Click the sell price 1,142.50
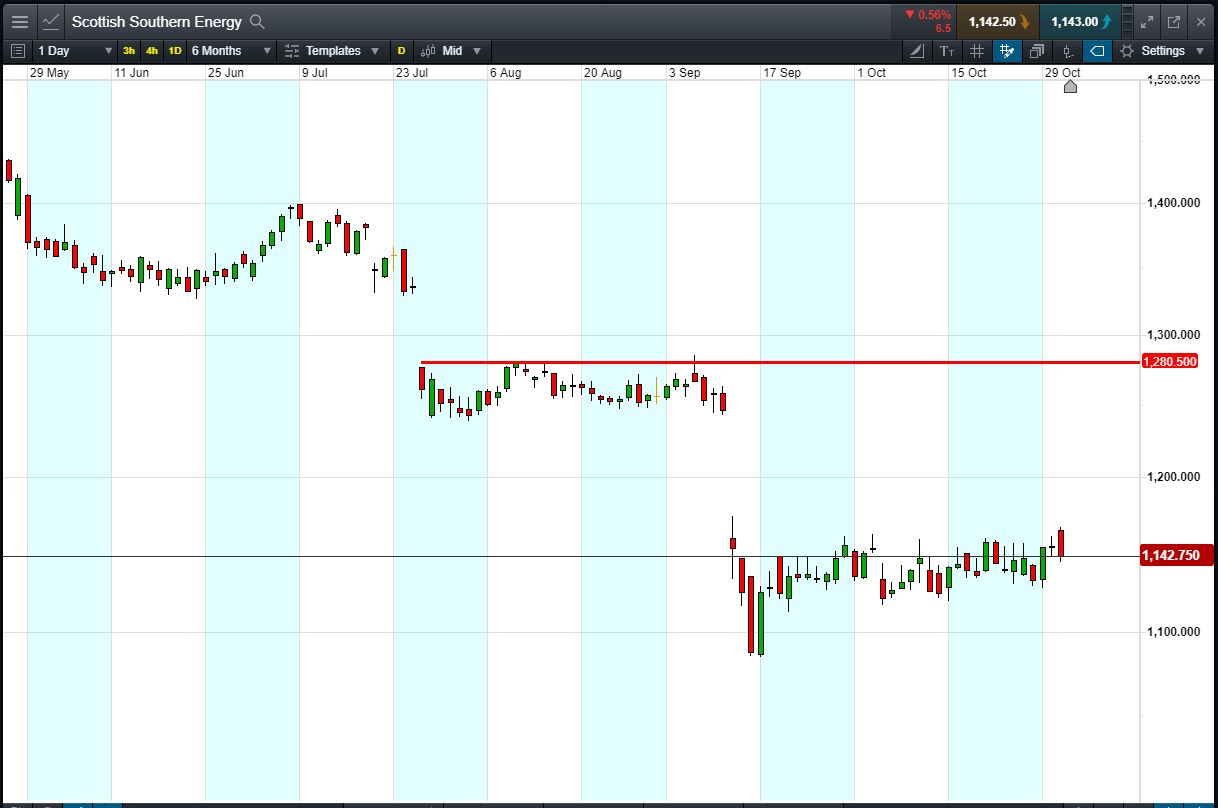The height and width of the screenshot is (808, 1218). 998,21
